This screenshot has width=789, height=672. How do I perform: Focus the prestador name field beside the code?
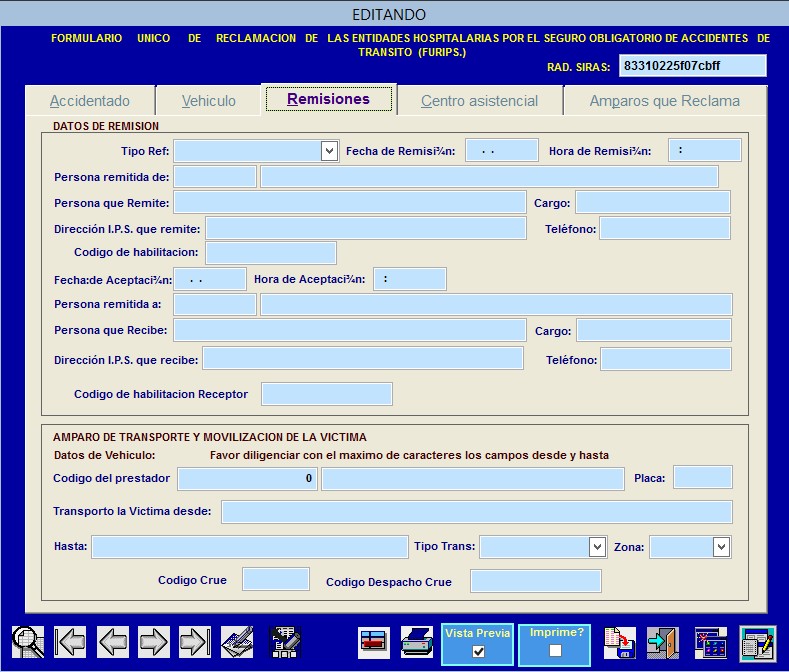[473, 479]
